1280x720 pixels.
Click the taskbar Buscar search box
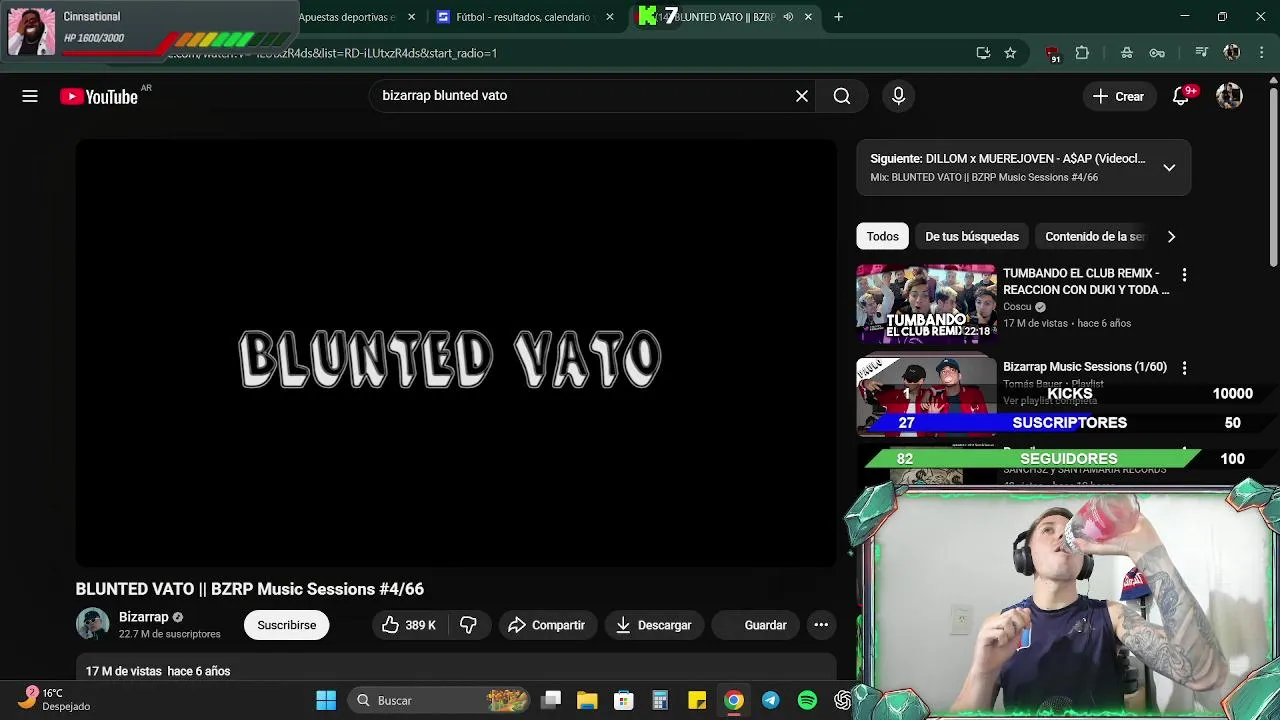[438, 700]
